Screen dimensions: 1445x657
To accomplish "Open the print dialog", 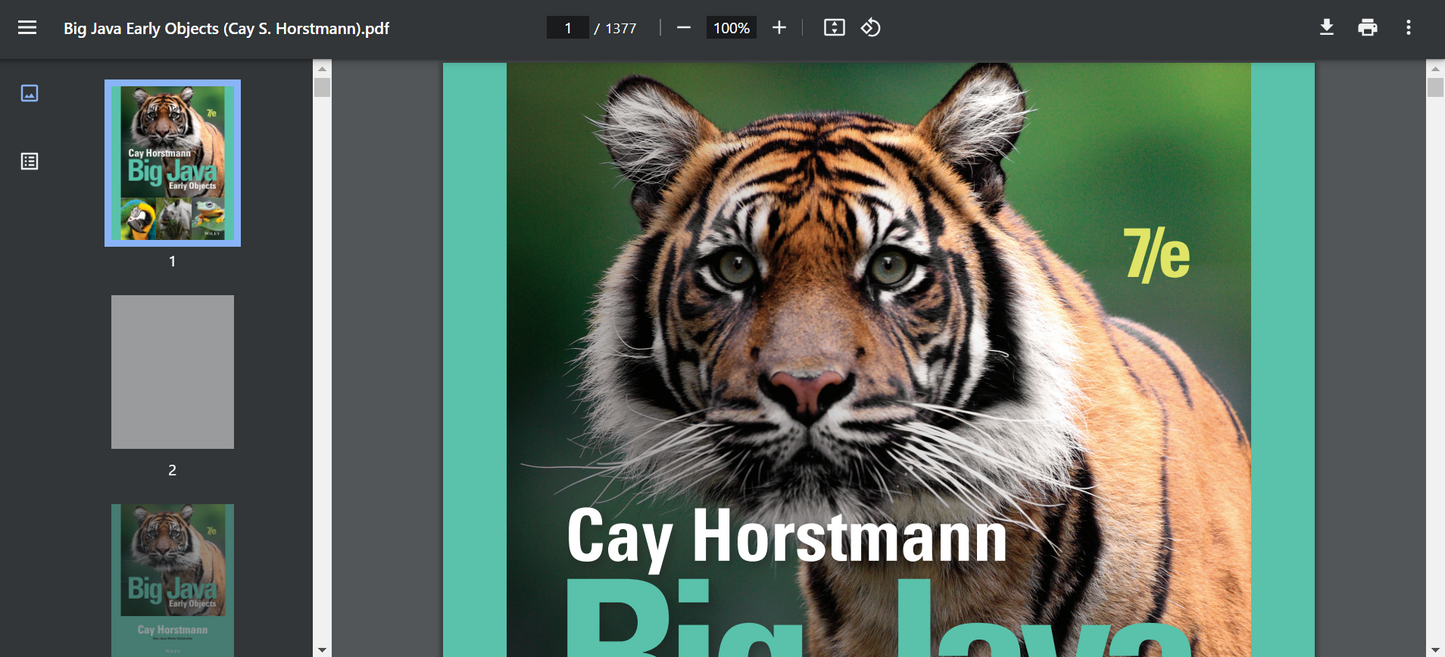I will pos(1367,27).
